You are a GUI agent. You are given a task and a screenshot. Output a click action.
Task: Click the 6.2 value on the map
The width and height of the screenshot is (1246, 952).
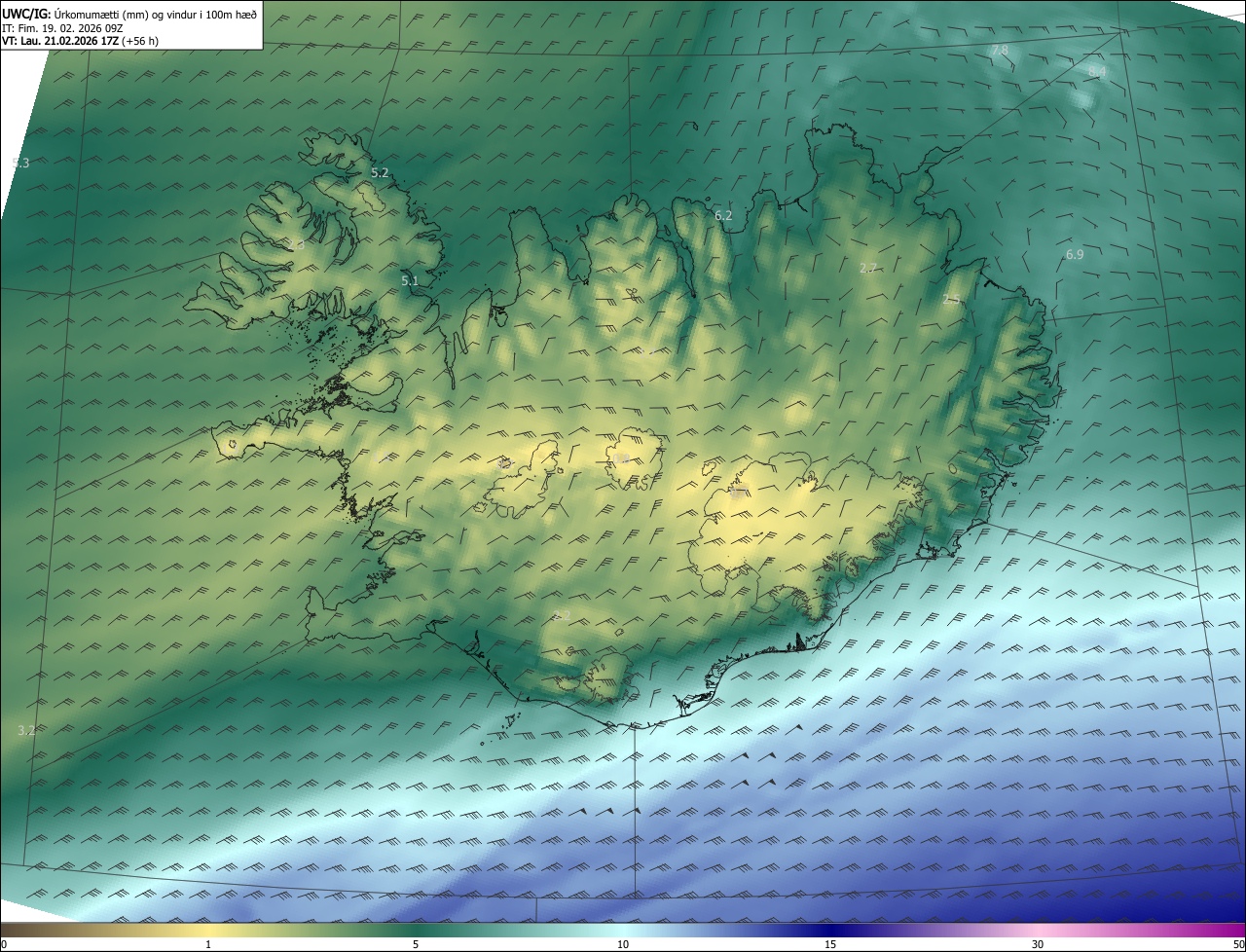point(723,216)
